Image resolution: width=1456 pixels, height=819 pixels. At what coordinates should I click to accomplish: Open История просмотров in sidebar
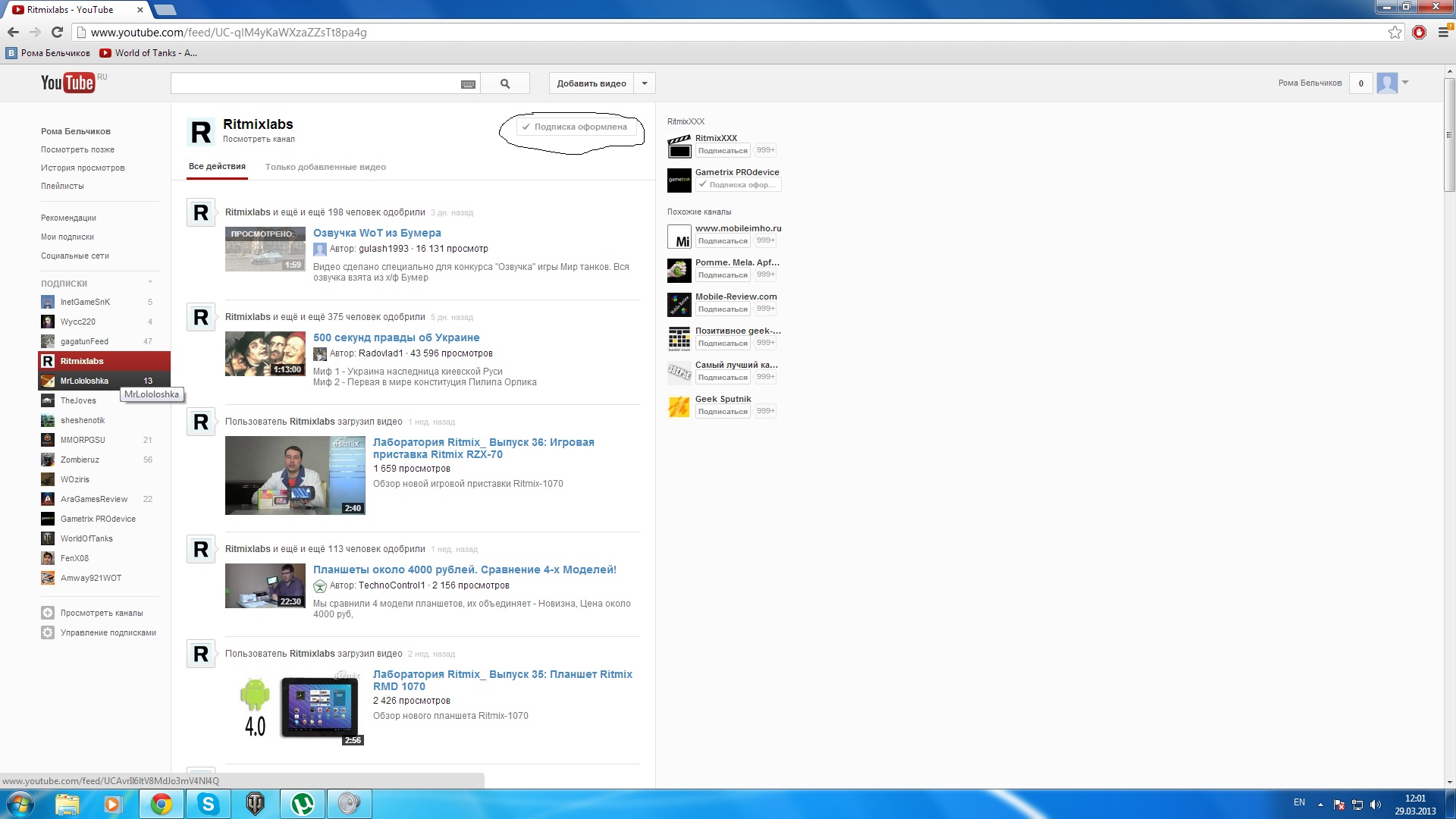[83, 168]
